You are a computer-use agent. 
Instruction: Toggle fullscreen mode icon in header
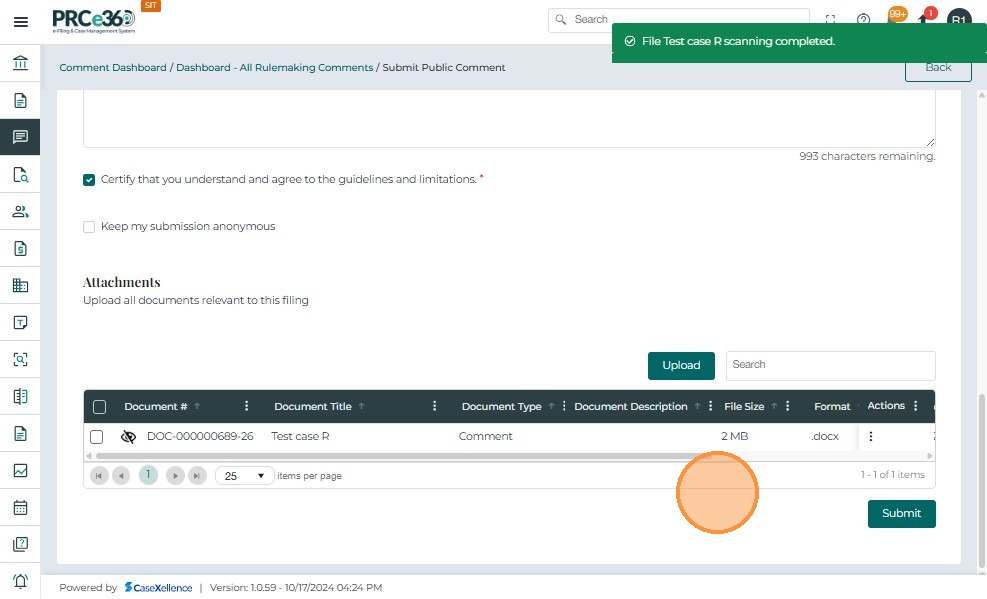pos(830,20)
